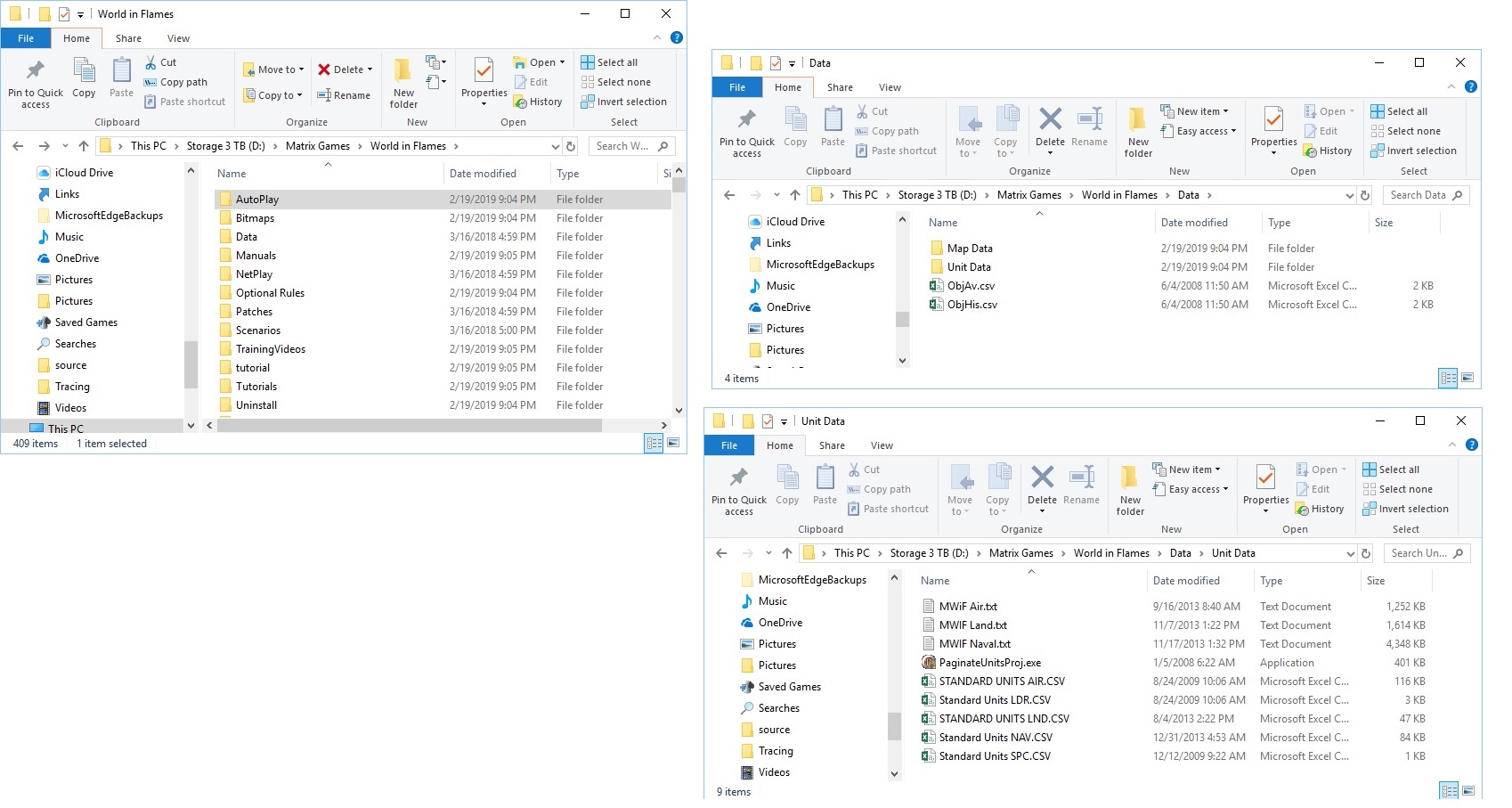Open Properties from the Data window ribbon
The image size is (1512, 808).
1272,127
